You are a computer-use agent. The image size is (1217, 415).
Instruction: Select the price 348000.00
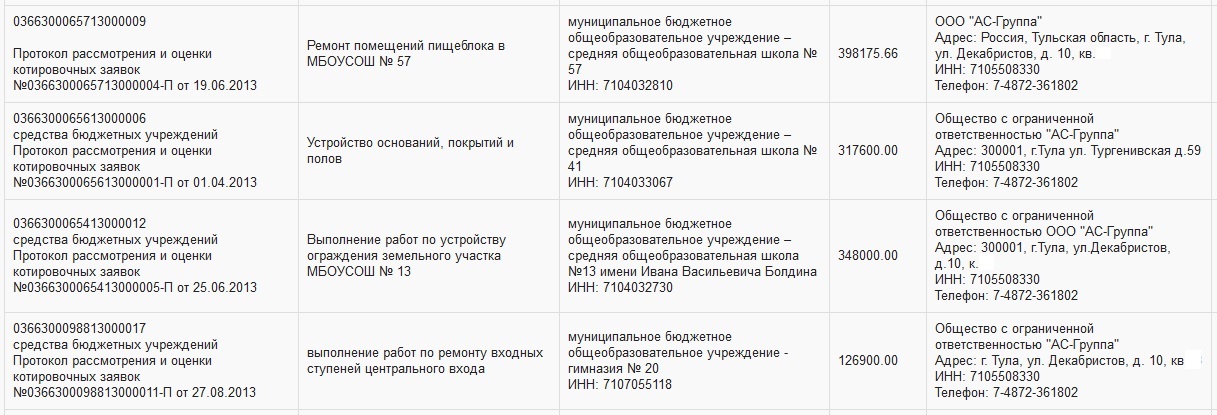[868, 256]
